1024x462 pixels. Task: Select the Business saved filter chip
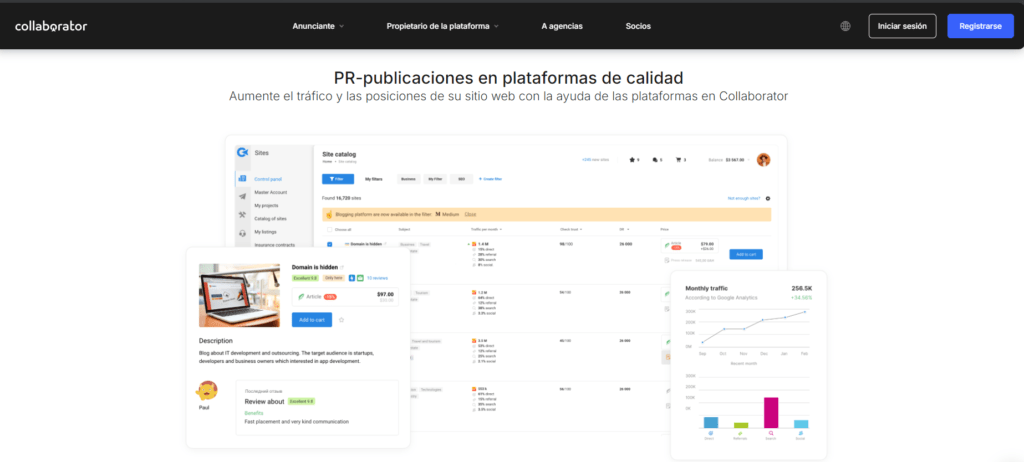click(408, 178)
